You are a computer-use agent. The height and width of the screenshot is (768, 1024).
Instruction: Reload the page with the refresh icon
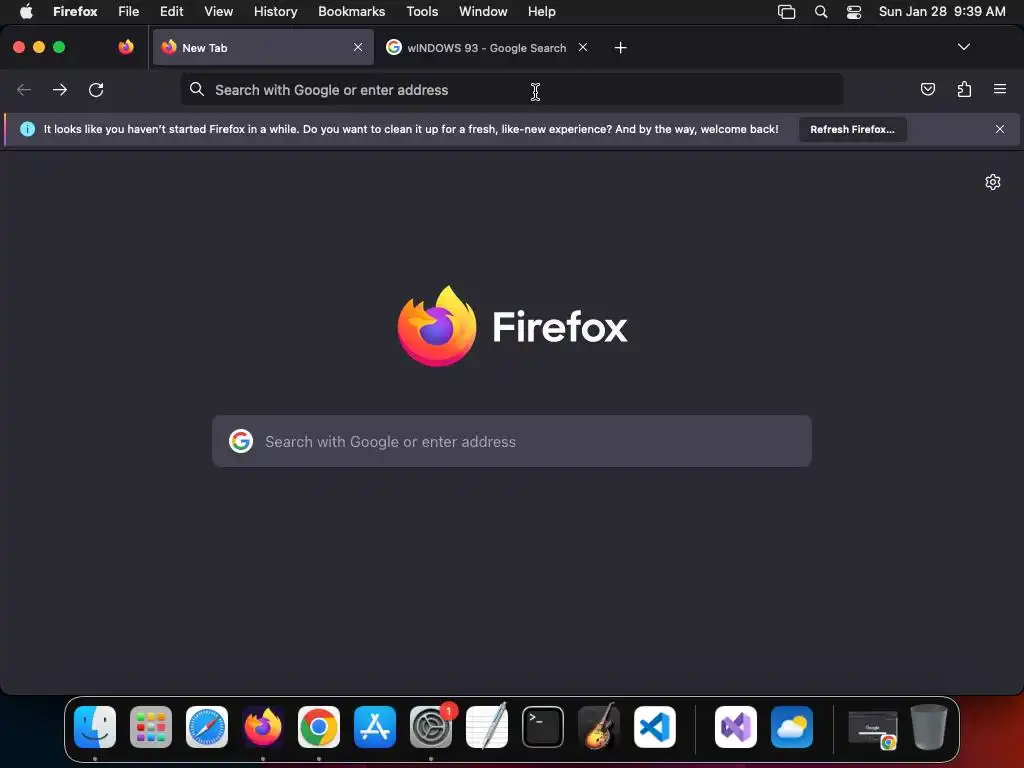(x=96, y=89)
